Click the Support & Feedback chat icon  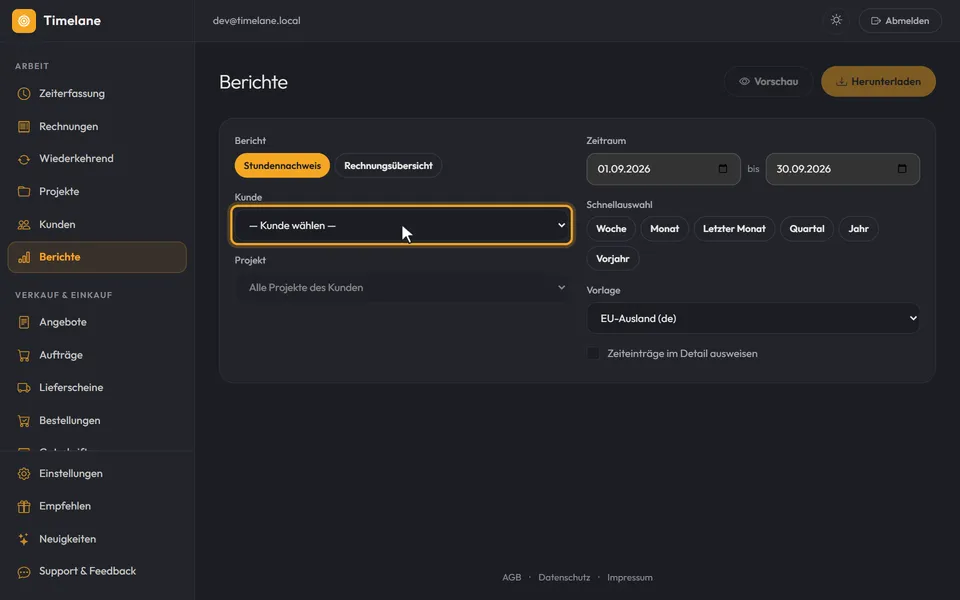click(24, 572)
